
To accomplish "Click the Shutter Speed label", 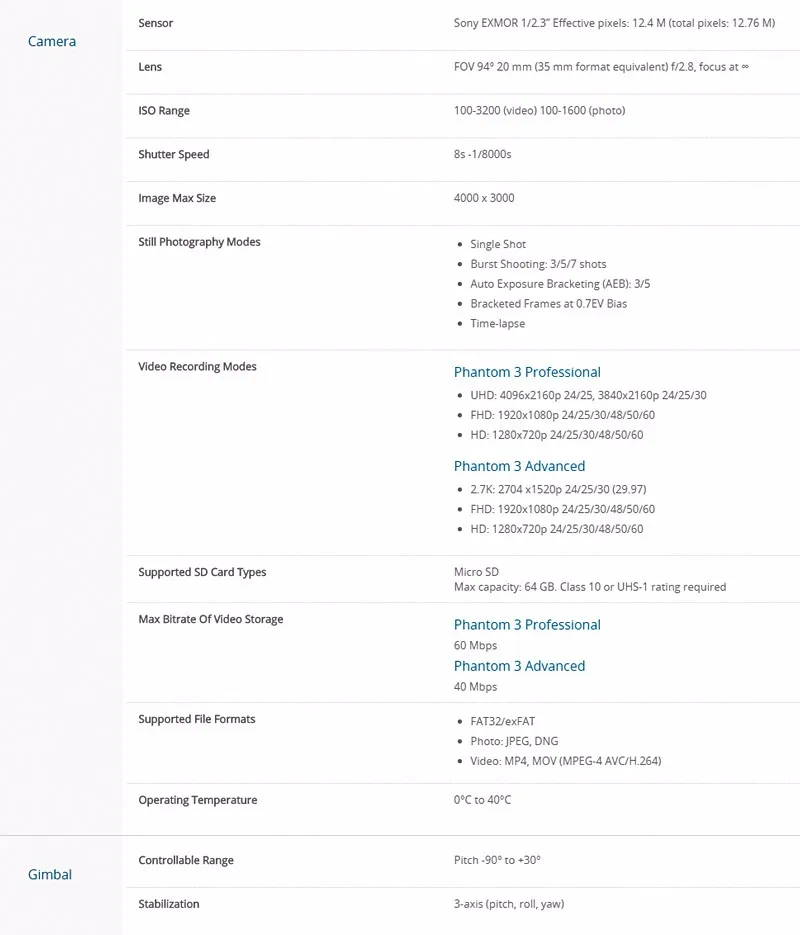I will tap(174, 155).
